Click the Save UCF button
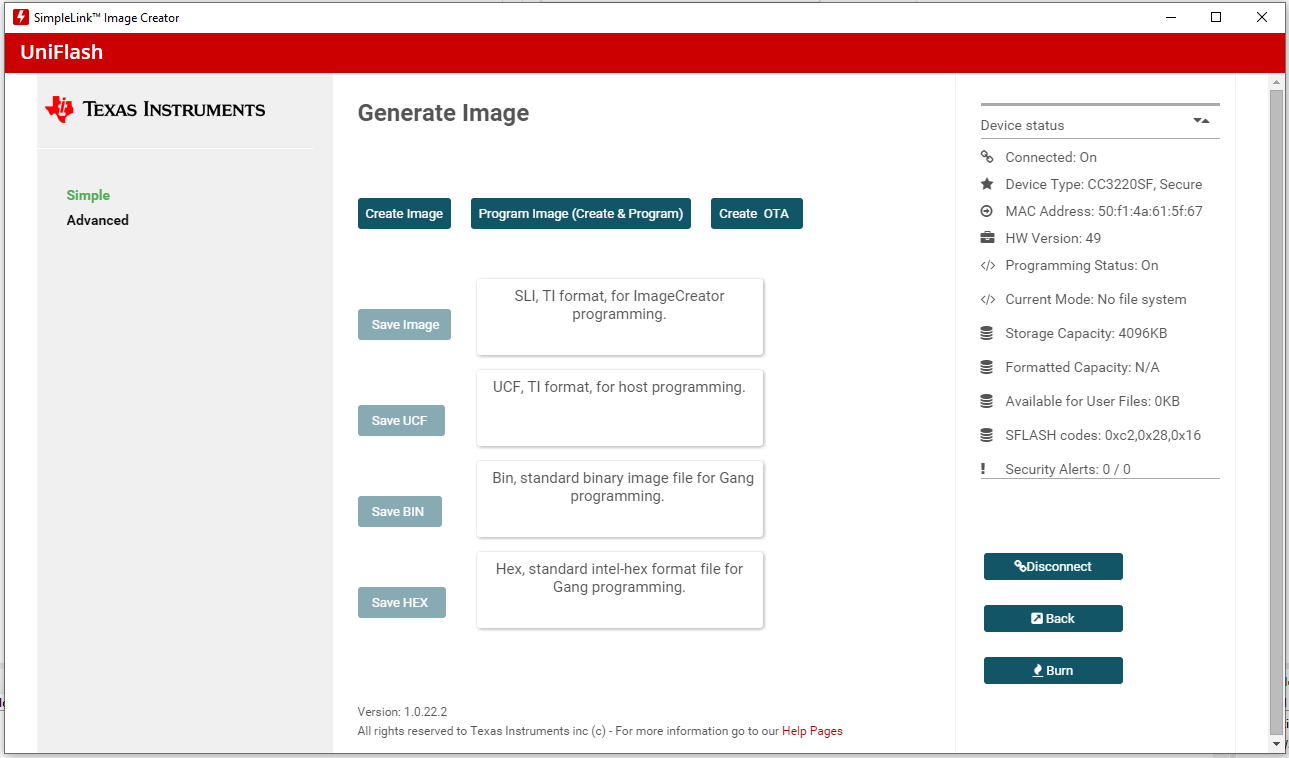Viewport: 1289px width, 758px height. pos(401,421)
